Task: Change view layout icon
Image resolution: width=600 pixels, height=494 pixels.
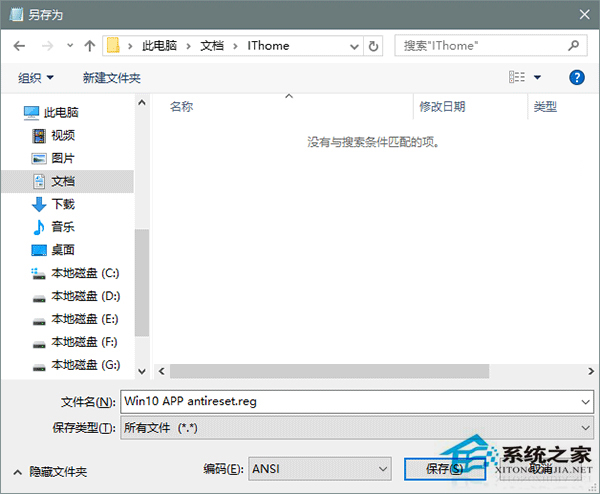Action: (x=517, y=77)
